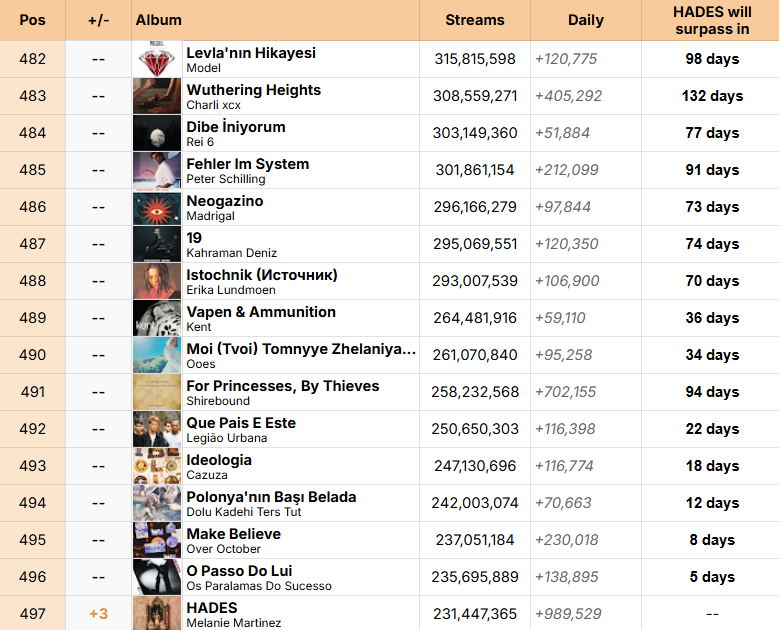
Task: Click the '5 days' cell
Action: 712,577
